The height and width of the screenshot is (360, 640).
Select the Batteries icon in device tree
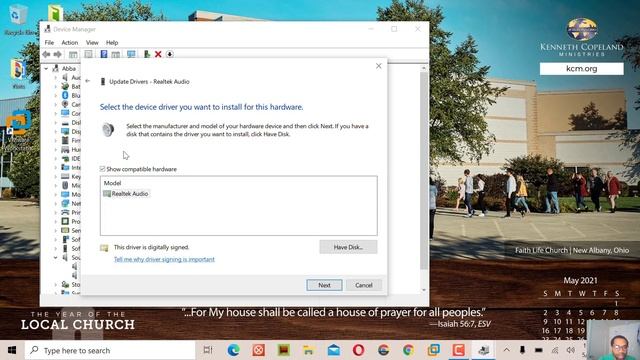pos(65,87)
